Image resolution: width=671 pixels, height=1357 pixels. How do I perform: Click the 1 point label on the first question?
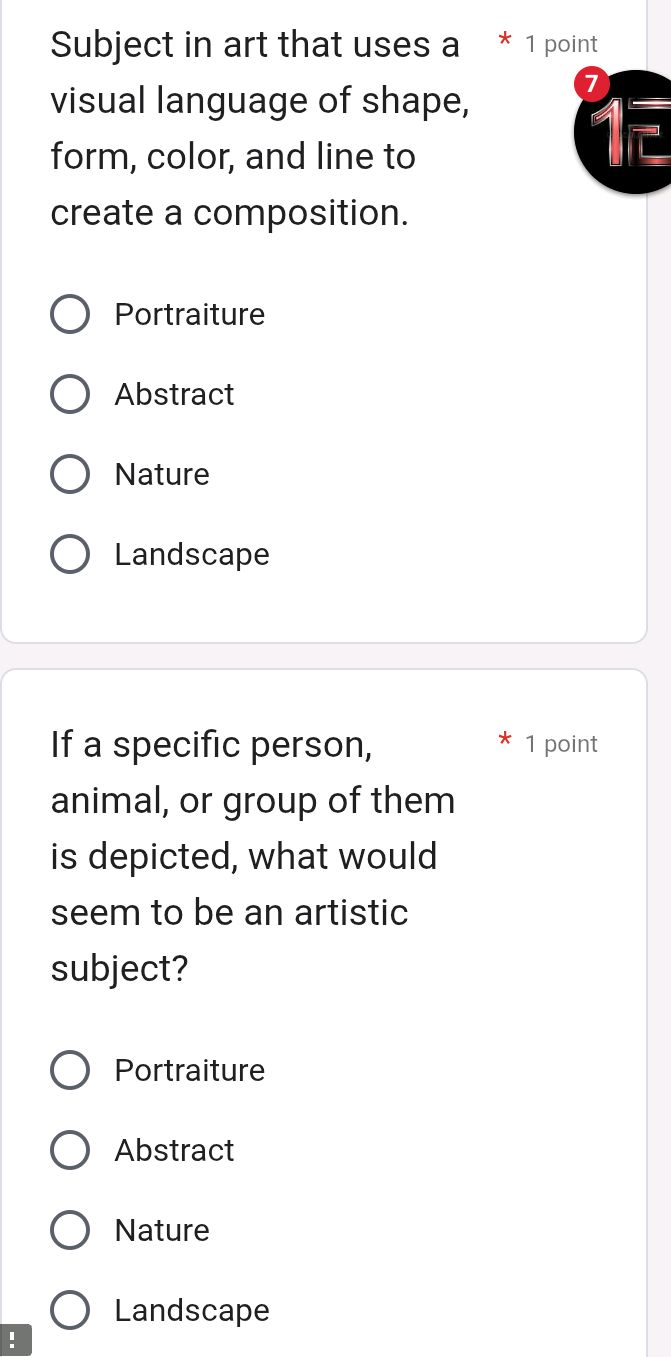coord(561,43)
